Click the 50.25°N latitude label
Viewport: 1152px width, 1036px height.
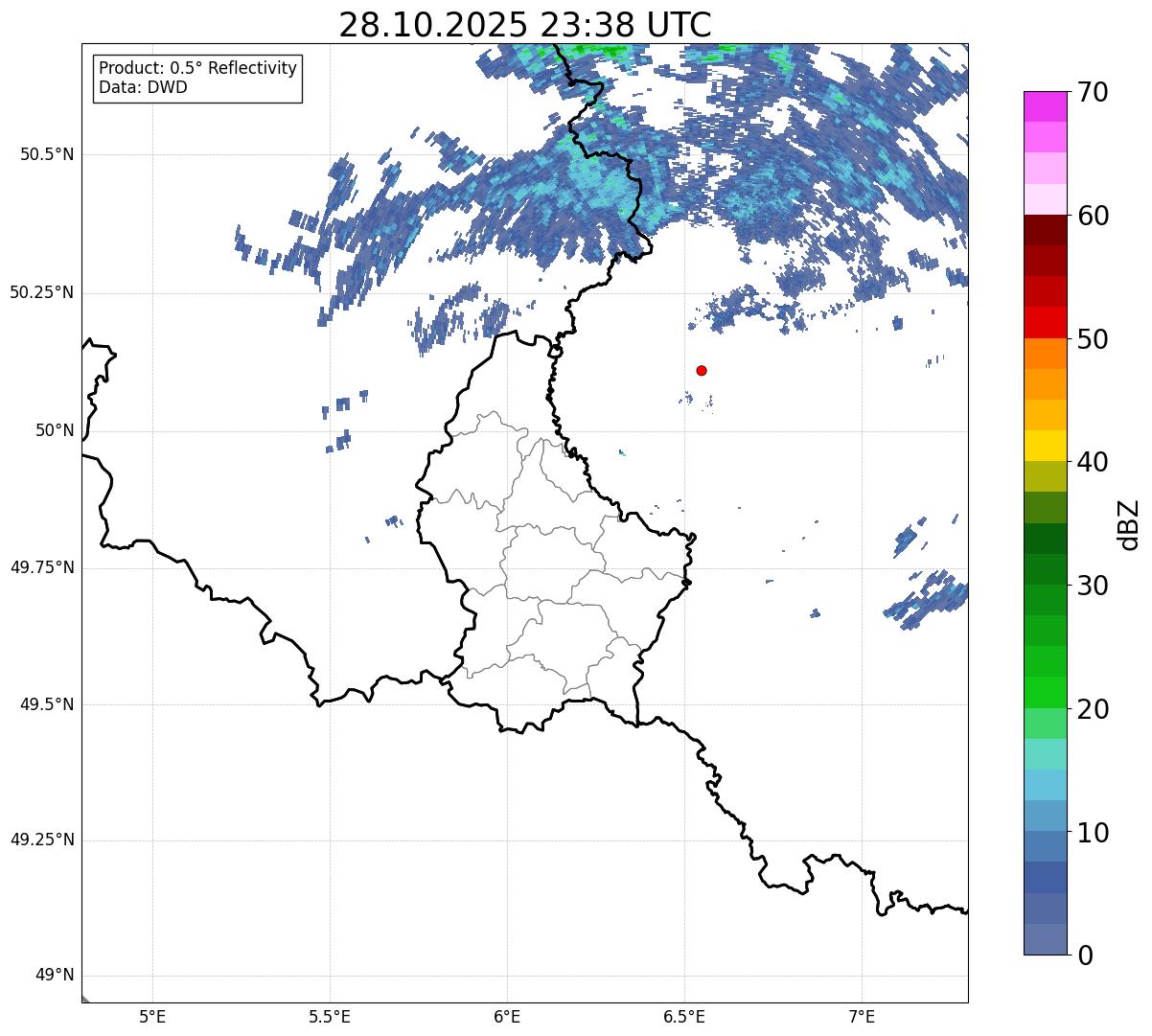(x=41, y=292)
